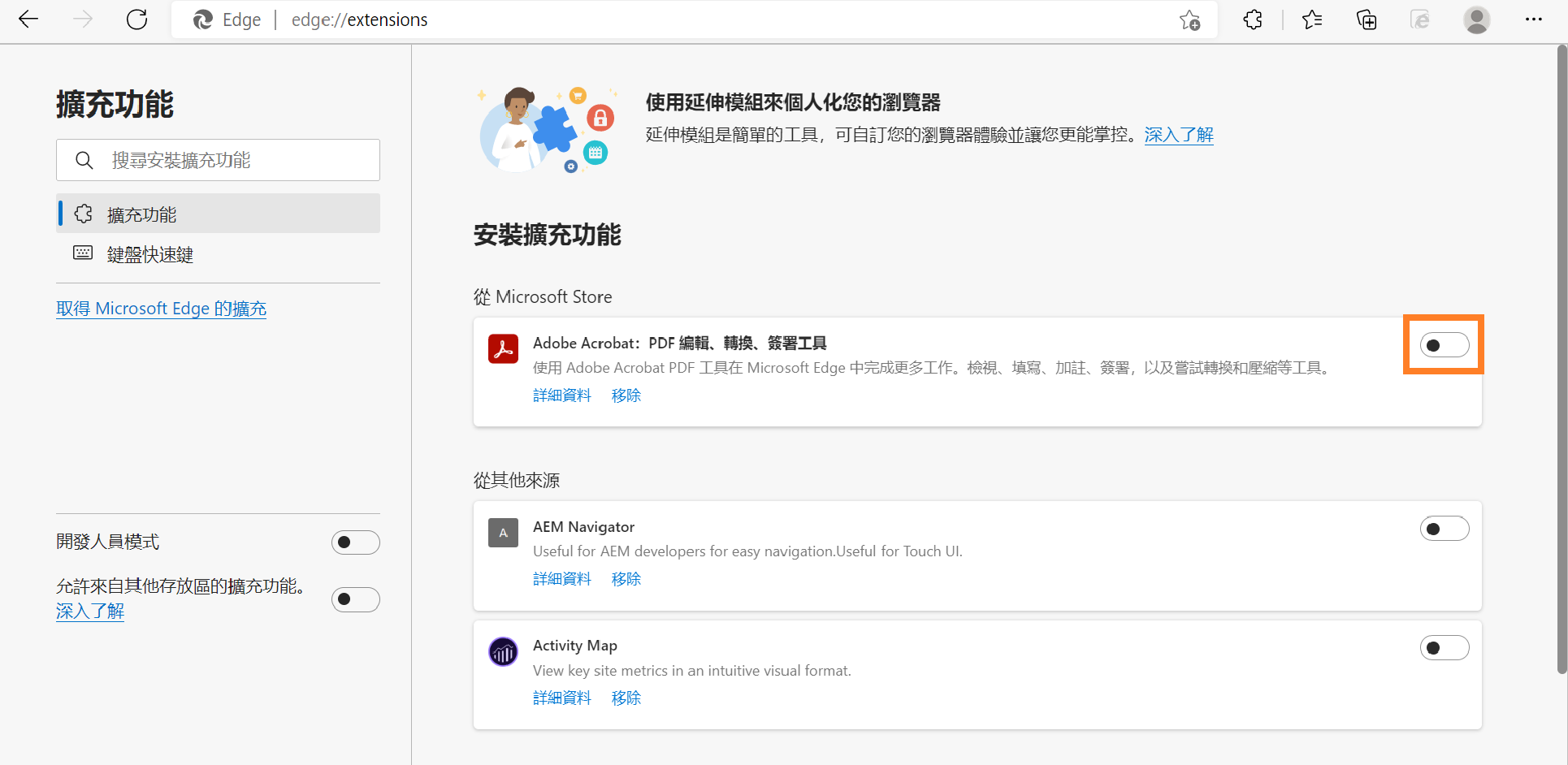
Task: Open the Edge settings menu via ellipsis
Action: pos(1534,19)
